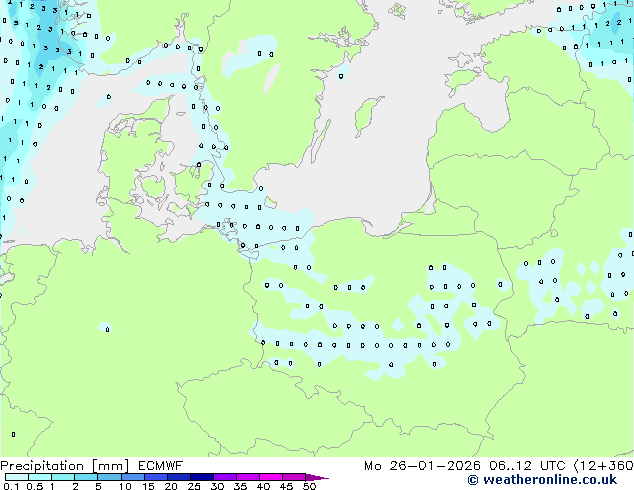Pick the 1–2 mm legend color swatch
The image size is (634, 490).
tap(63, 477)
